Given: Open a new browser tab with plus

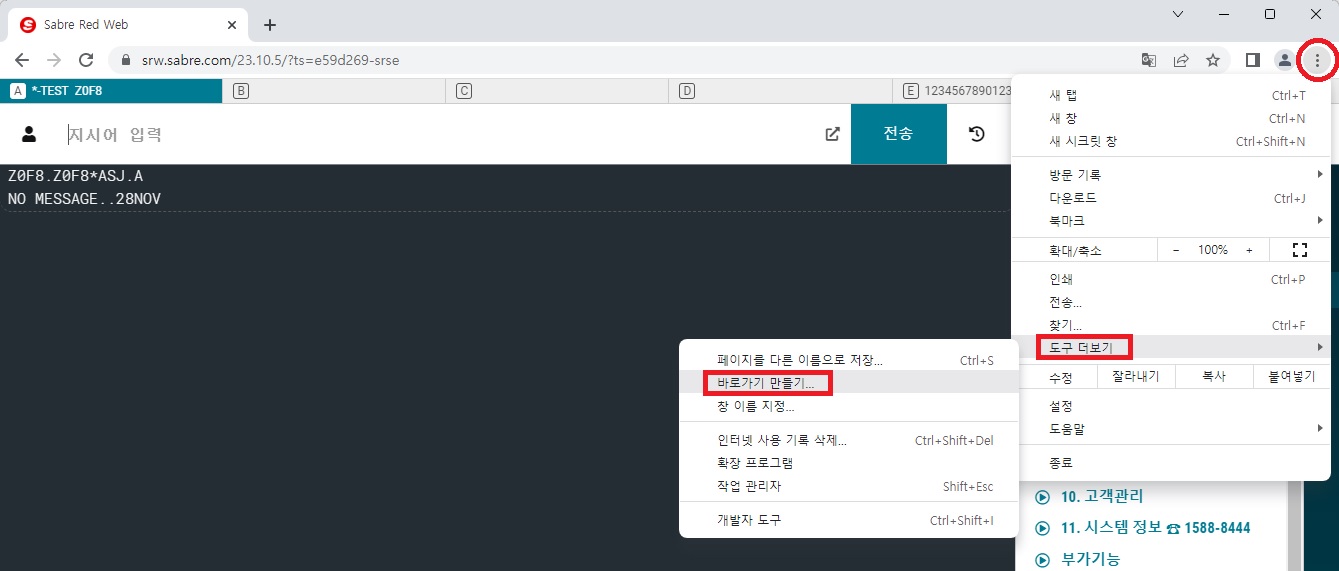Looking at the screenshot, I should 269,25.
